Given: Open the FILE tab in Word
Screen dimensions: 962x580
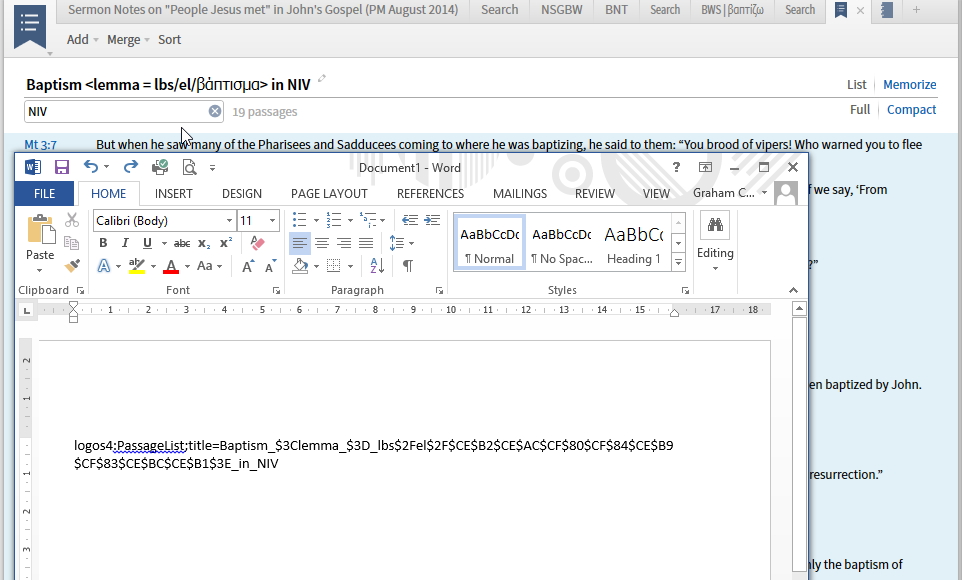Looking at the screenshot, I should [44, 193].
